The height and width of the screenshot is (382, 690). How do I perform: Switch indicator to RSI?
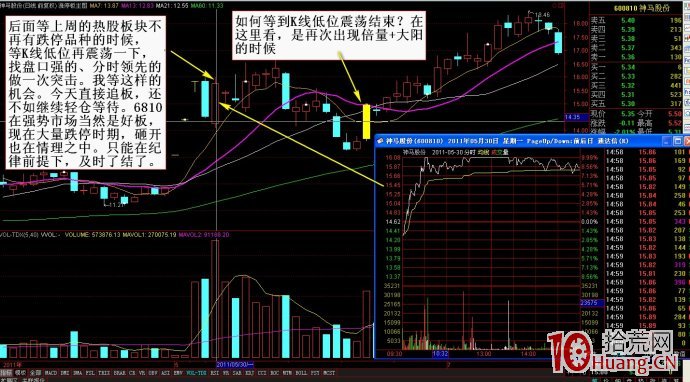214,372
